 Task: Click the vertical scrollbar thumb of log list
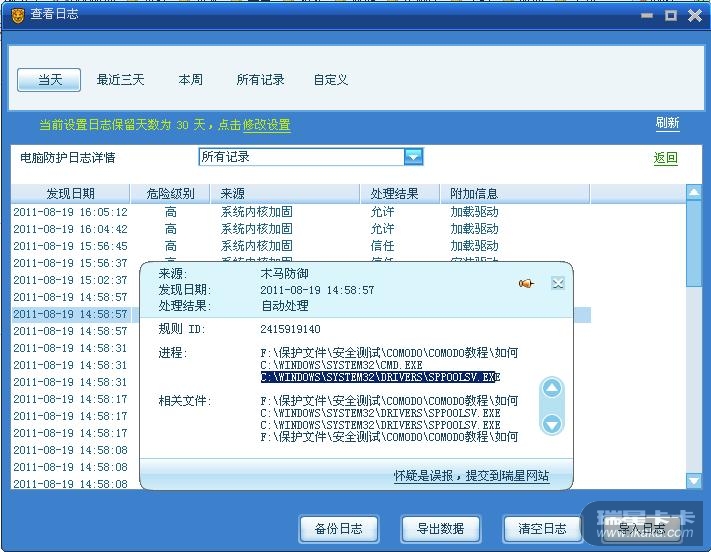[694, 244]
